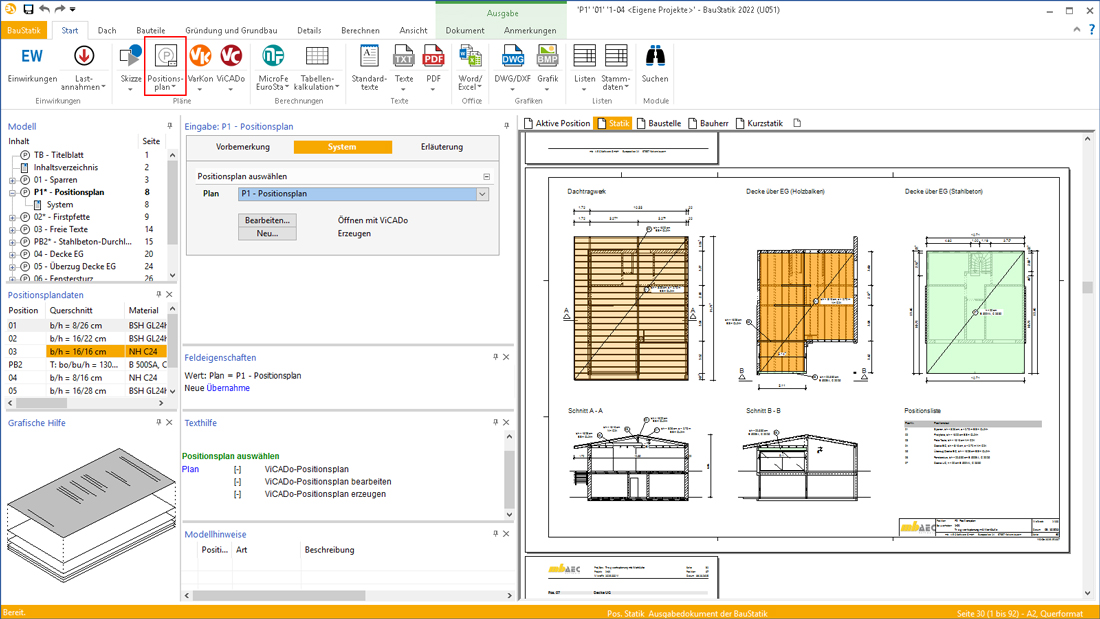The width and height of the screenshot is (1100, 619).
Task: Expand the 04 - Decke EG node
Action: pyautogui.click(x=12, y=255)
